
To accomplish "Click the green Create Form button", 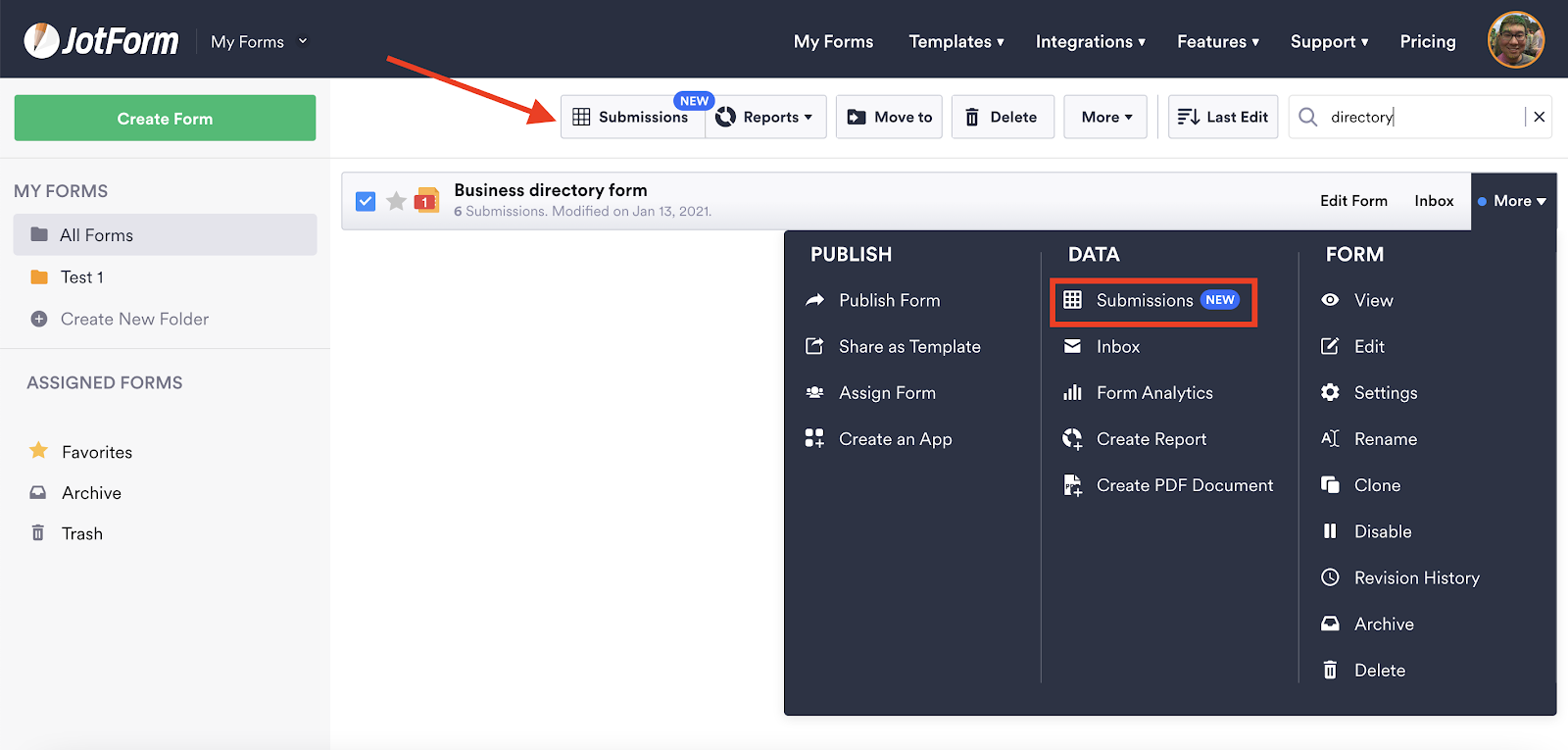I will (x=165, y=118).
